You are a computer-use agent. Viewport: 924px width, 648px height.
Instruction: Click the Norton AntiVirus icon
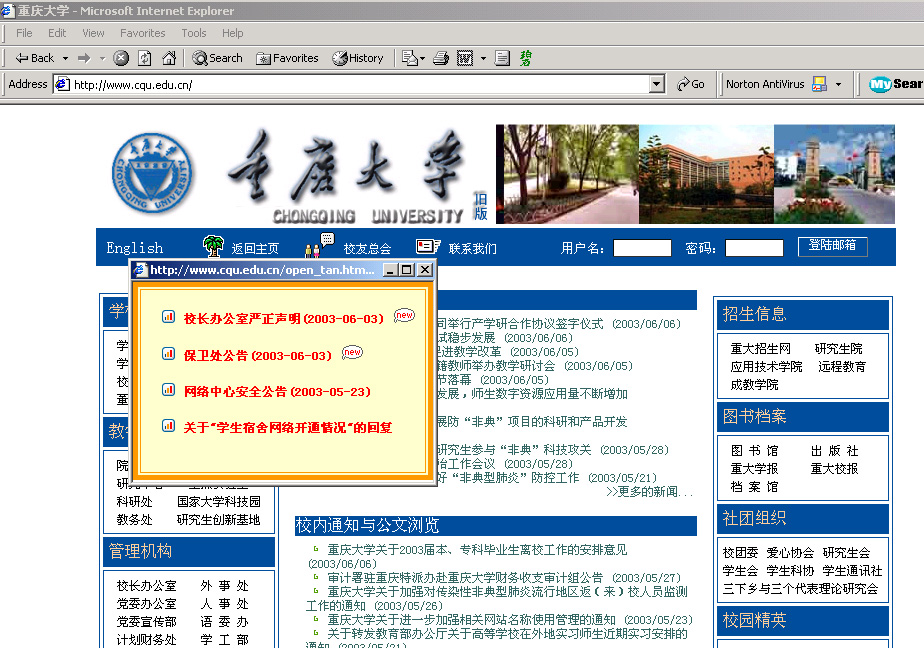[x=819, y=84]
